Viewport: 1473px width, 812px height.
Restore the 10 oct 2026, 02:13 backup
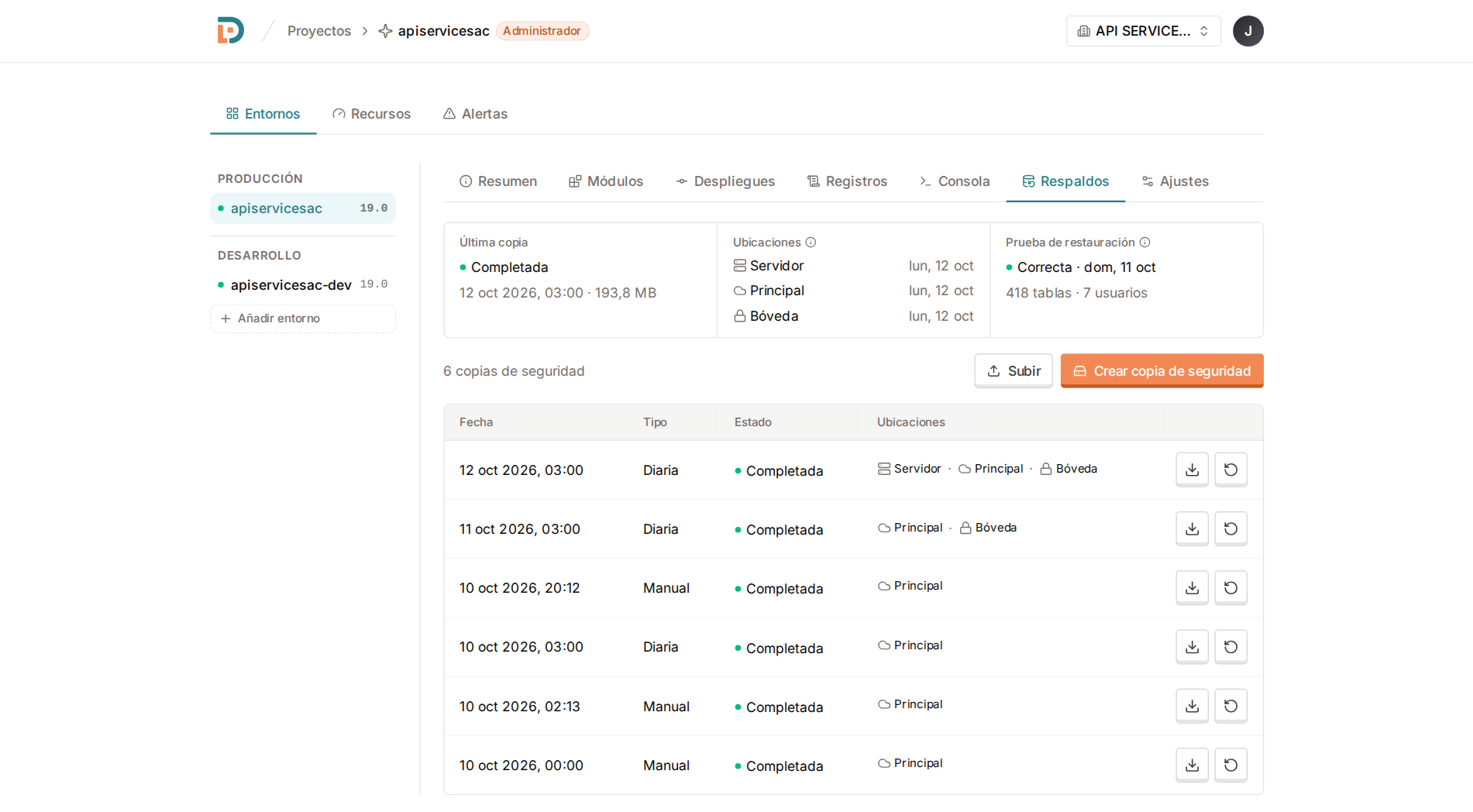coord(1230,706)
